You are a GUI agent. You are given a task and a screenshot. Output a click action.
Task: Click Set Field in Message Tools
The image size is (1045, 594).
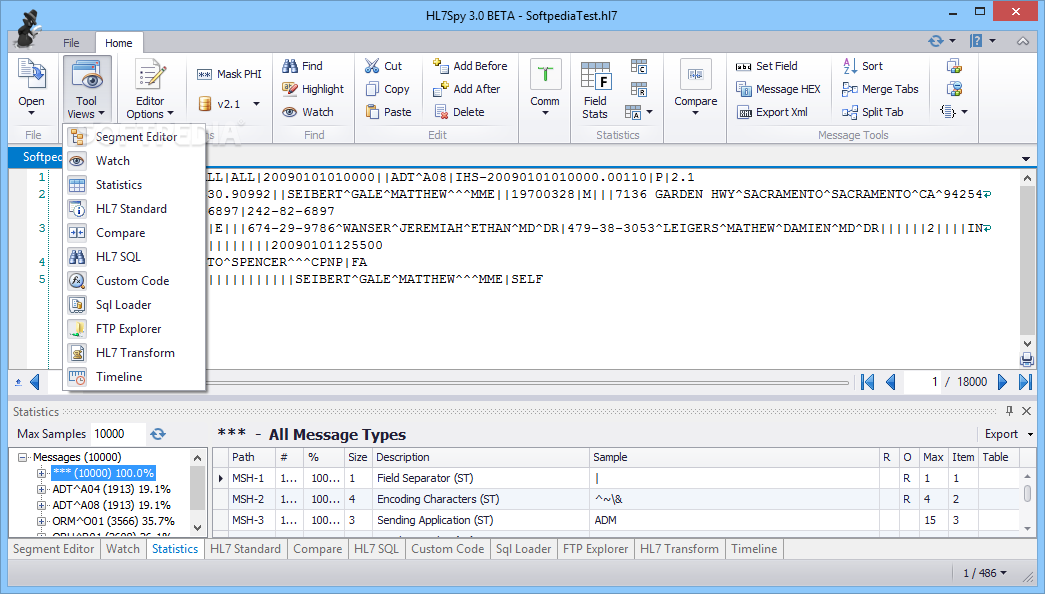pyautogui.click(x=766, y=66)
